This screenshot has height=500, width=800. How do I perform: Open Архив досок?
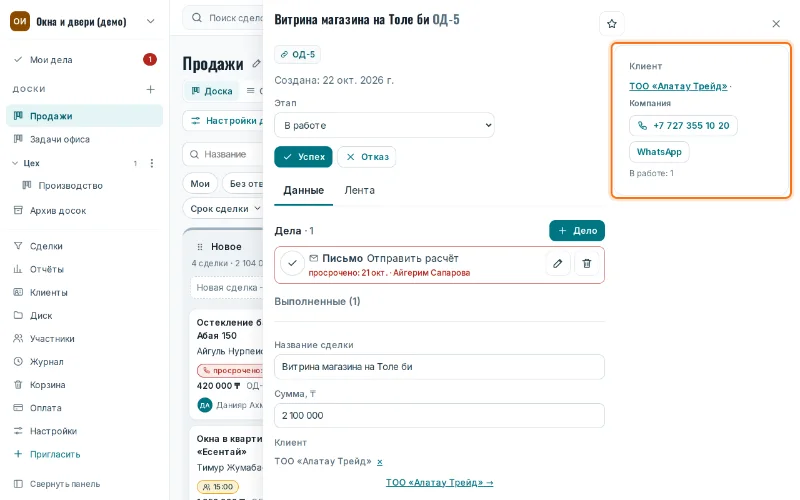(85, 211)
